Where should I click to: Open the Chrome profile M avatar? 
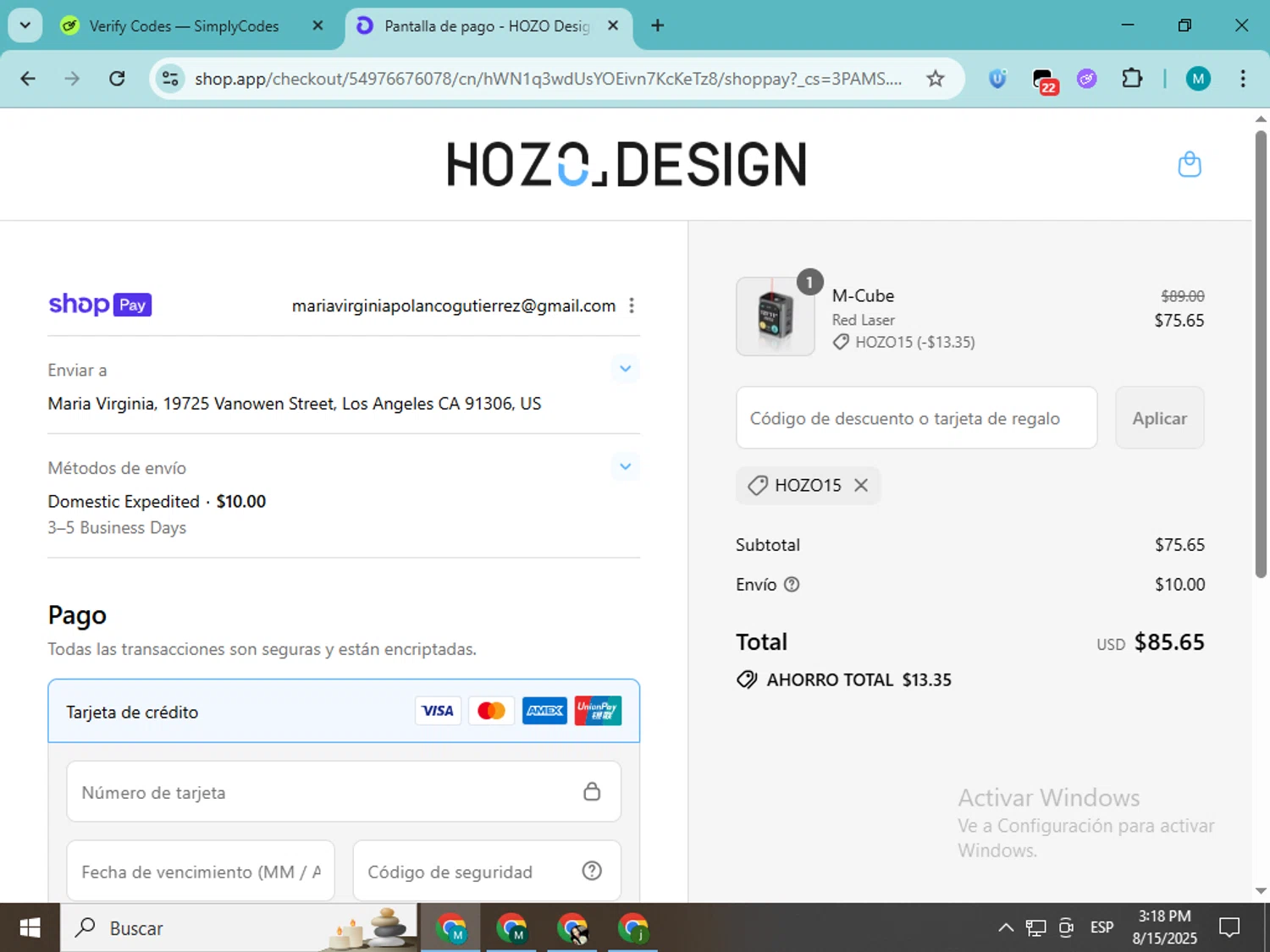point(1197,79)
